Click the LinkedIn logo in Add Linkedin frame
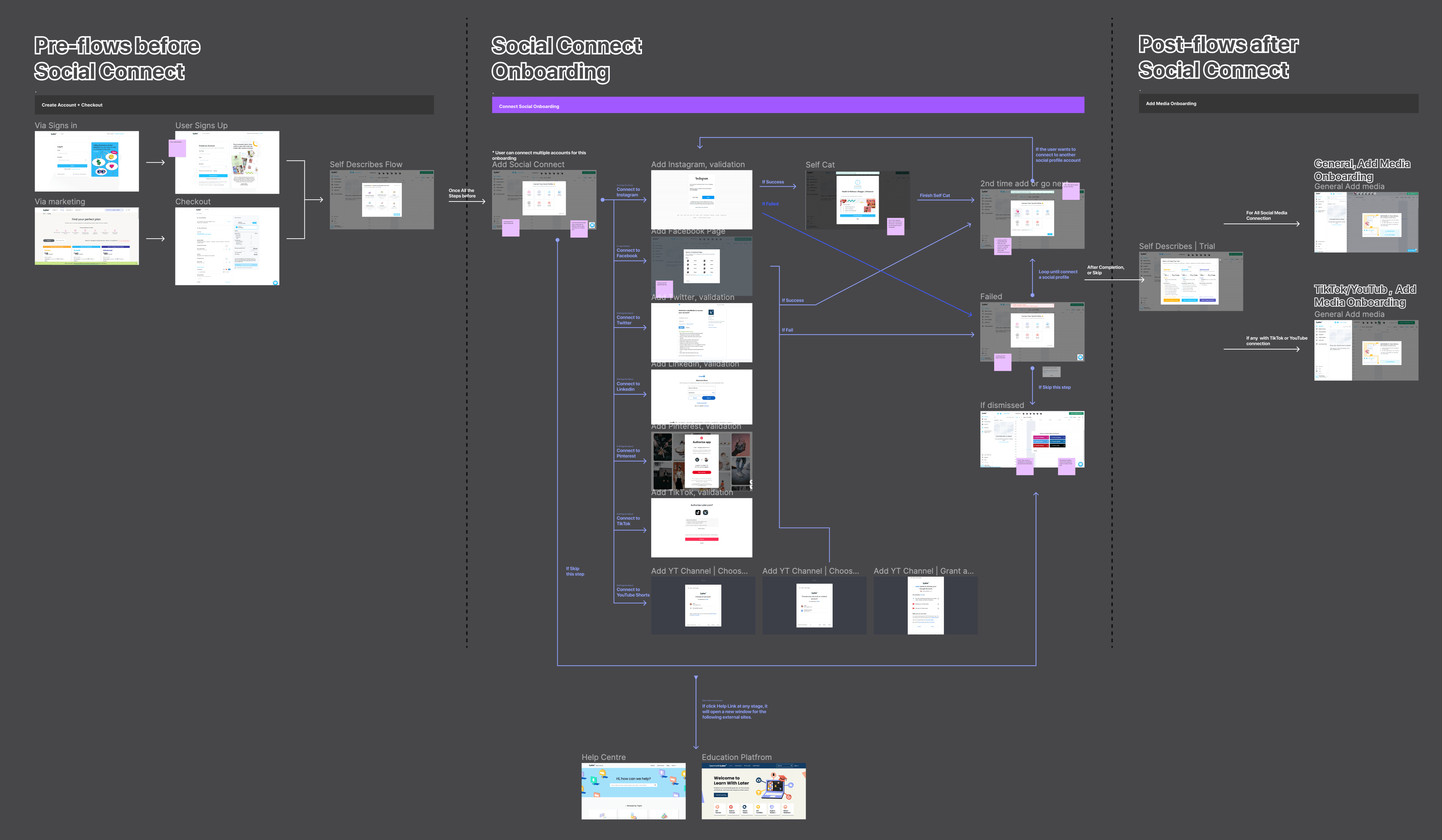 702,376
